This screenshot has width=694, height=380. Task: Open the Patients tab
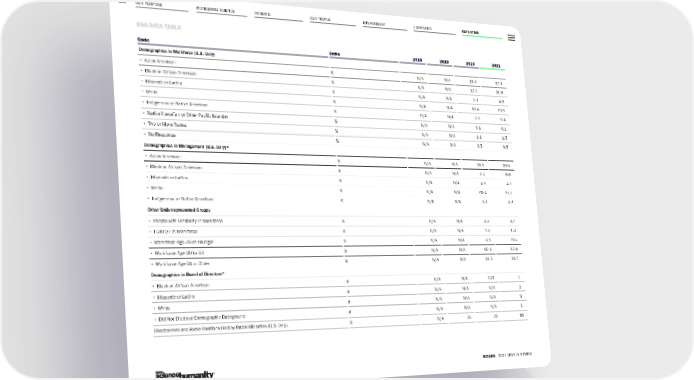(262, 14)
